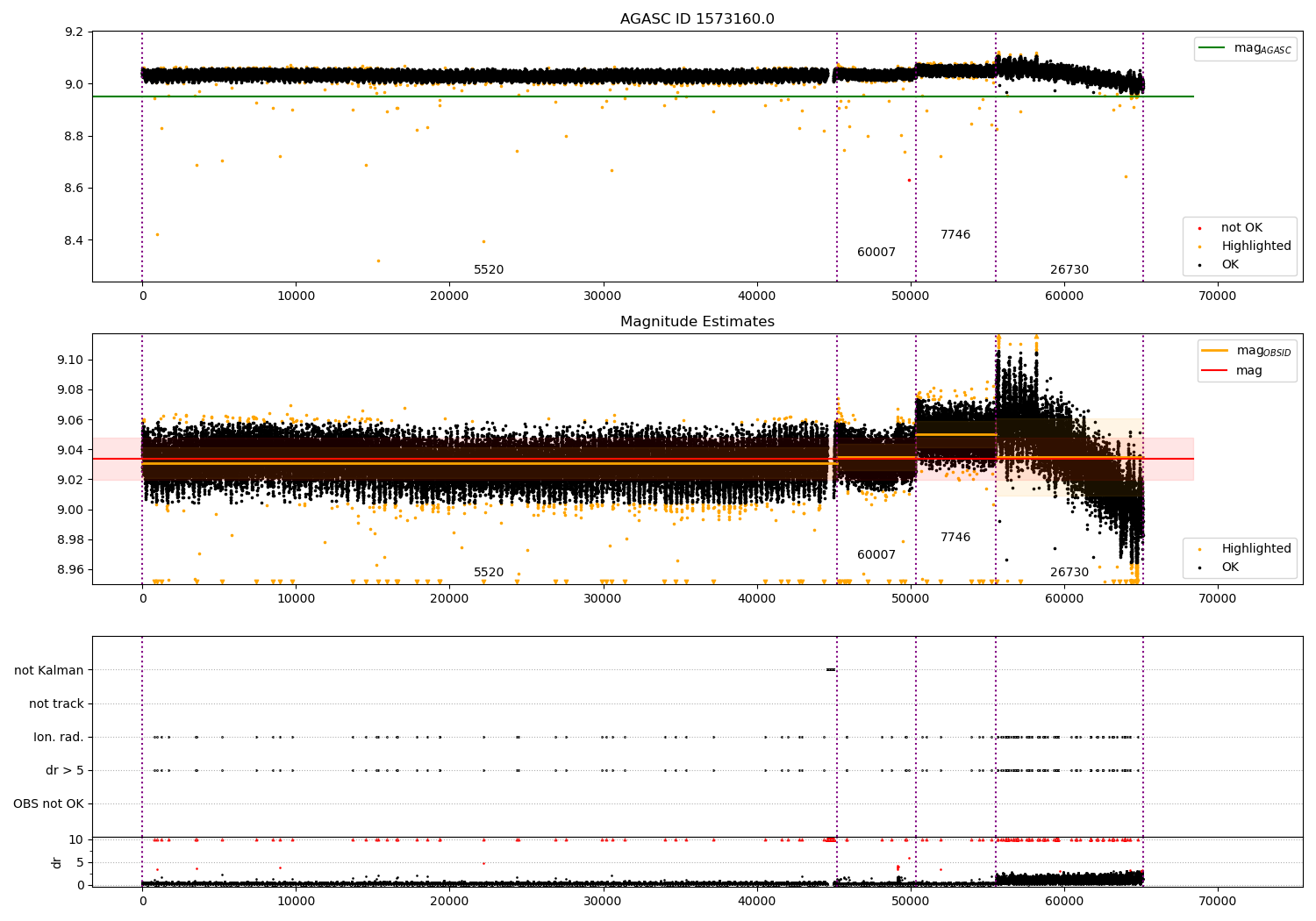Click the 9.10 y-axis tick in middle plot
Image resolution: width=1316 pixels, height=921 pixels.
71,361
